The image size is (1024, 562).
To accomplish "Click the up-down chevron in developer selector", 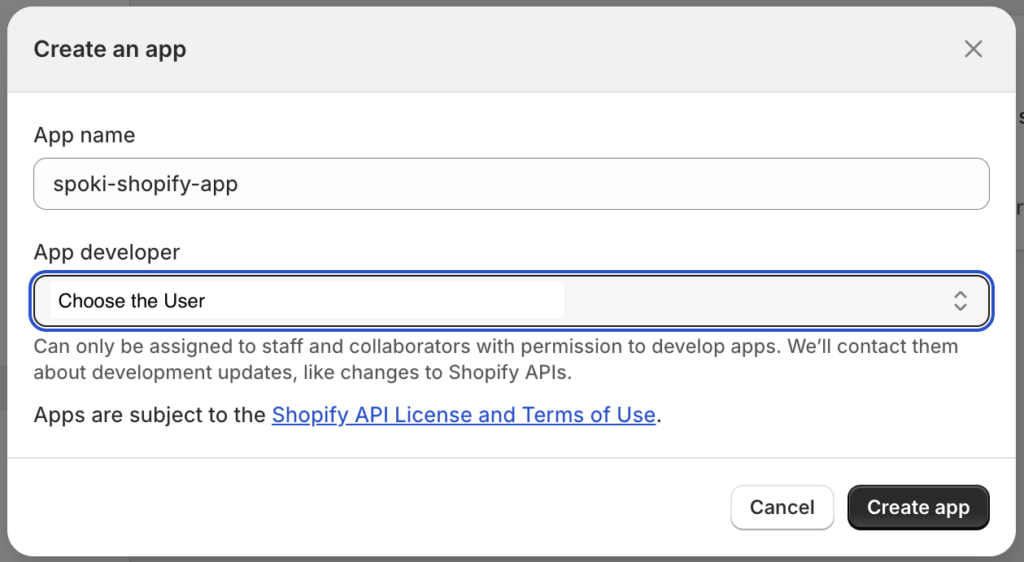I will tap(960, 301).
